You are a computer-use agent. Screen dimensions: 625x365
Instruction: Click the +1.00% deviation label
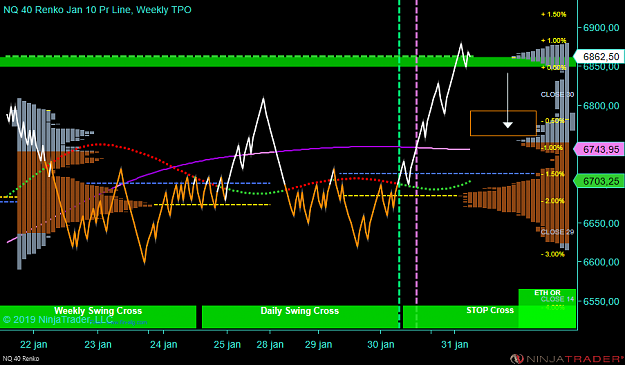553,41
